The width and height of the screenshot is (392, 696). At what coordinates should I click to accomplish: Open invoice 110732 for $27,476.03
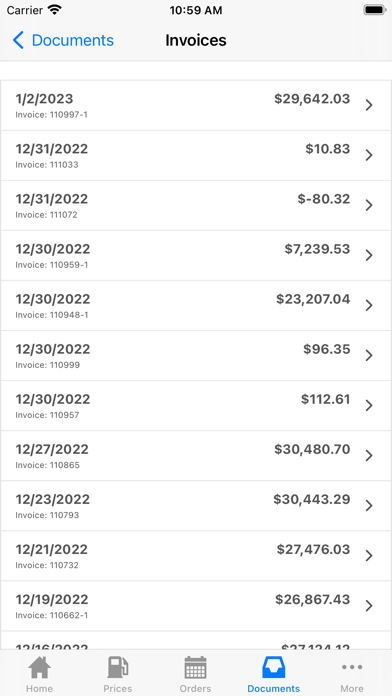pyautogui.click(x=196, y=556)
